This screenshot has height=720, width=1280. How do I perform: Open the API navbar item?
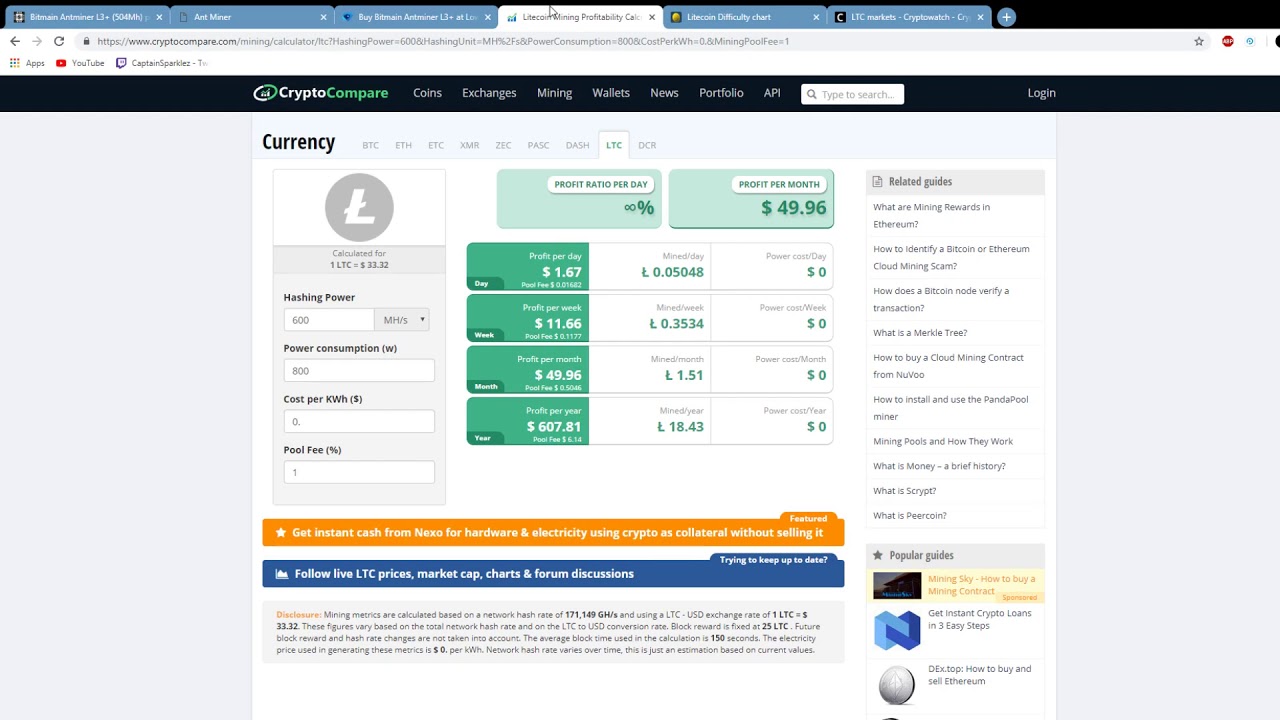772,93
